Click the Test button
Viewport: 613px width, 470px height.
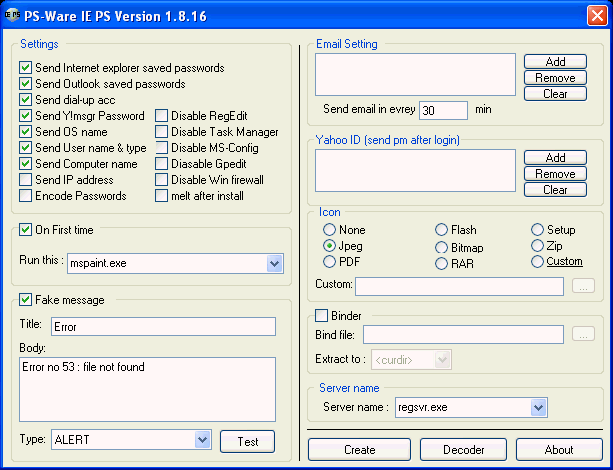click(247, 441)
